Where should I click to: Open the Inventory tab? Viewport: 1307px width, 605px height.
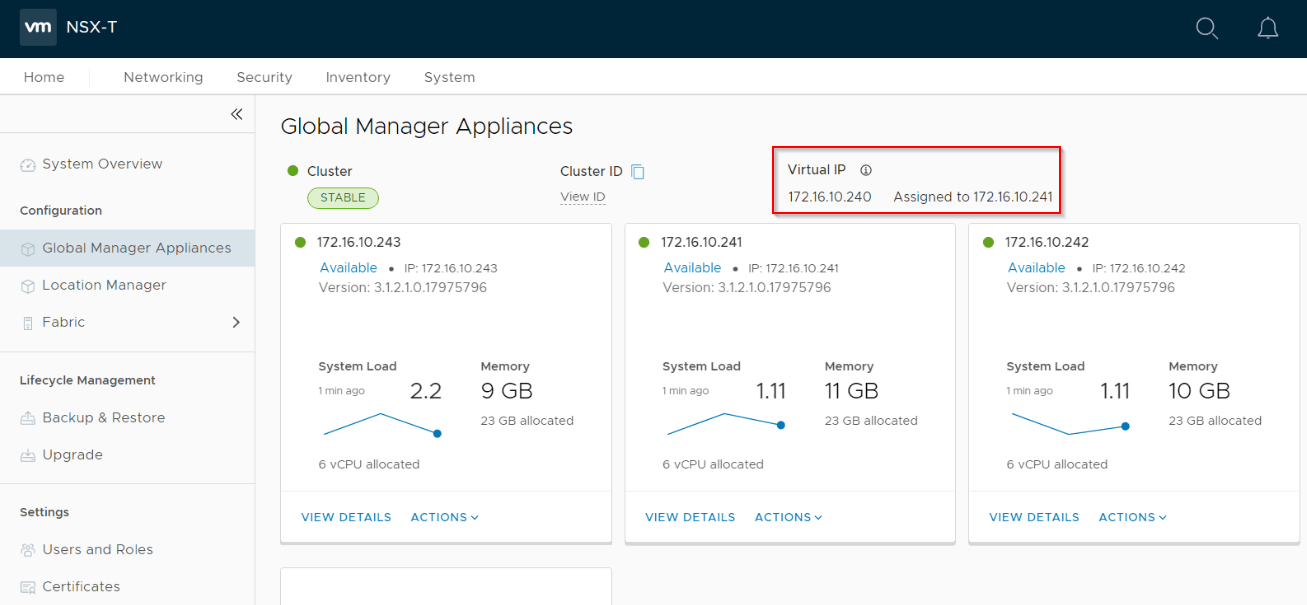[x=358, y=77]
